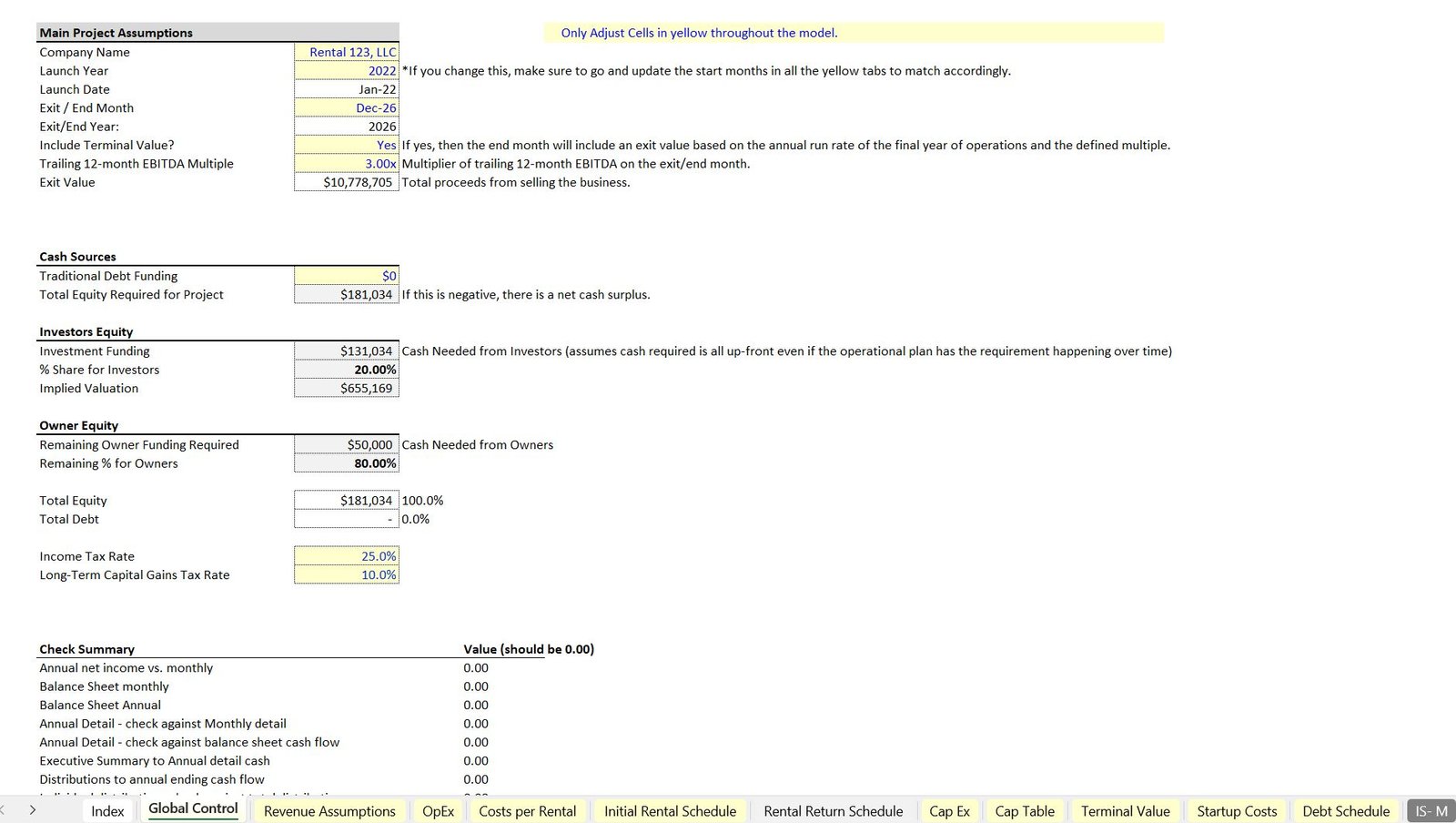Screen dimensions: 1456x823
Task: Switch to the IS- M tab
Action: coord(1431,811)
